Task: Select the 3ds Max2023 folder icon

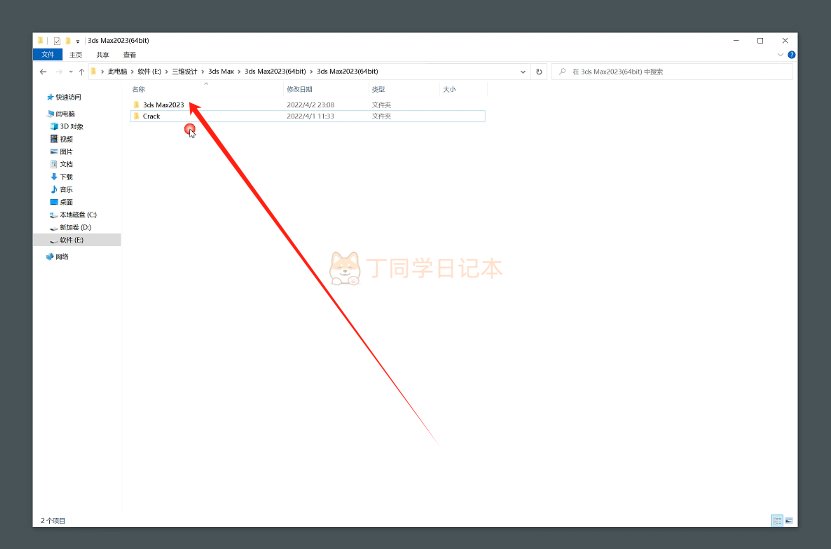Action: 136,104
